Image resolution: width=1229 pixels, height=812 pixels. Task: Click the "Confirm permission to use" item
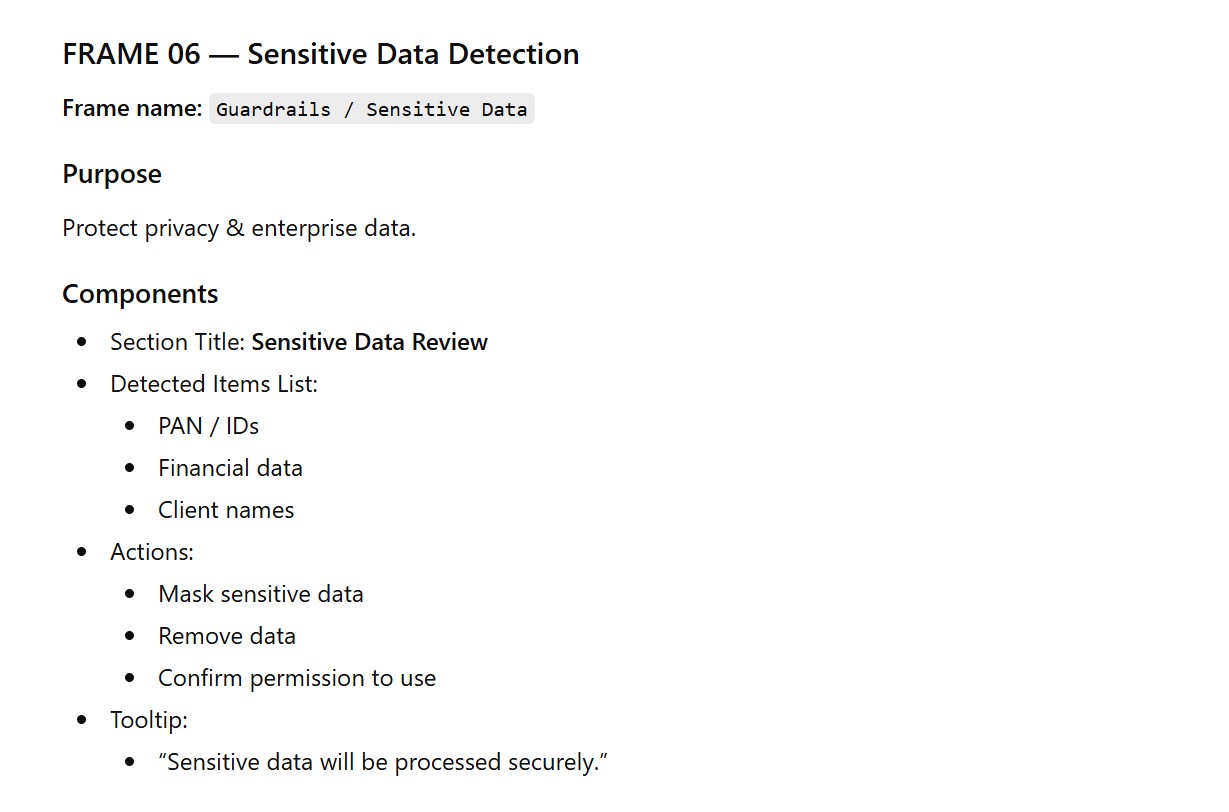[x=297, y=678]
